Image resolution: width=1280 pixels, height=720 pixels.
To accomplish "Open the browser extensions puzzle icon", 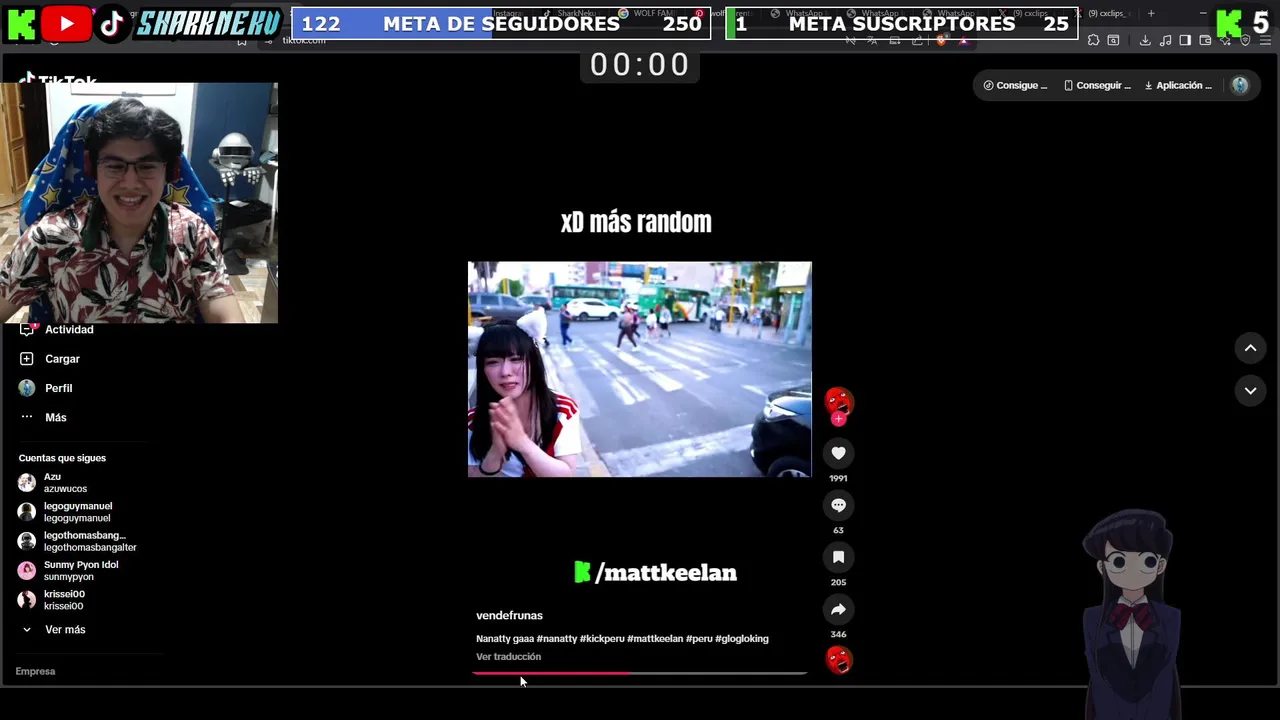I will 1093,40.
